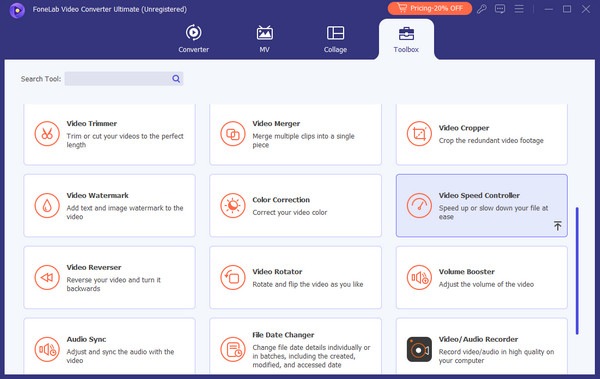Open the Video Cropper title
This screenshot has width=600, height=379.
pos(464,128)
